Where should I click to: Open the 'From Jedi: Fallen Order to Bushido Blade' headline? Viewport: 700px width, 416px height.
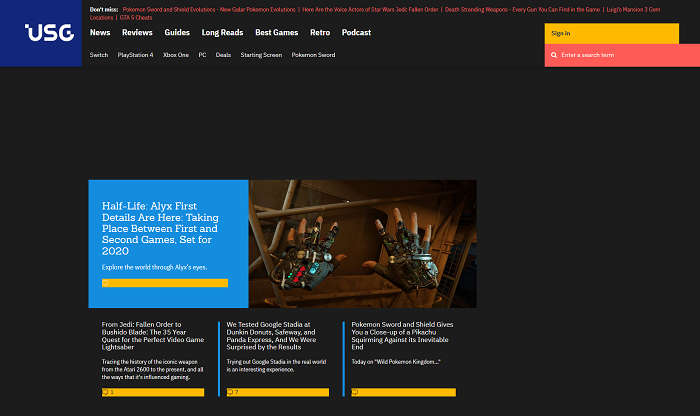(153, 336)
